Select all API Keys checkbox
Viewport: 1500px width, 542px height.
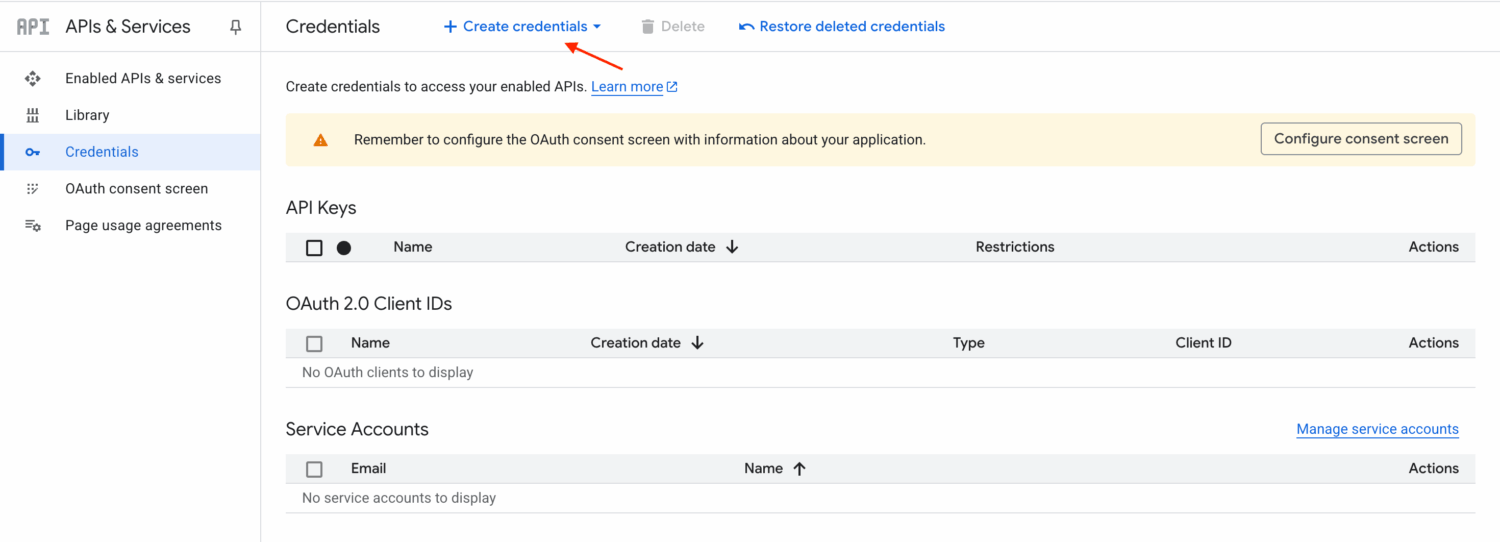click(x=314, y=248)
